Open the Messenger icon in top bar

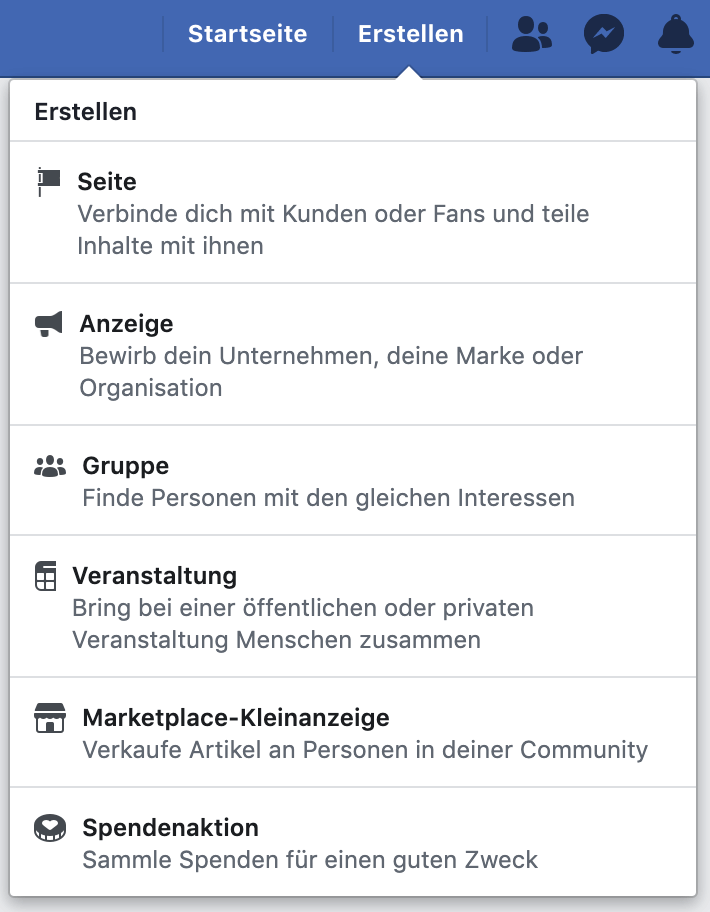[x=604, y=35]
